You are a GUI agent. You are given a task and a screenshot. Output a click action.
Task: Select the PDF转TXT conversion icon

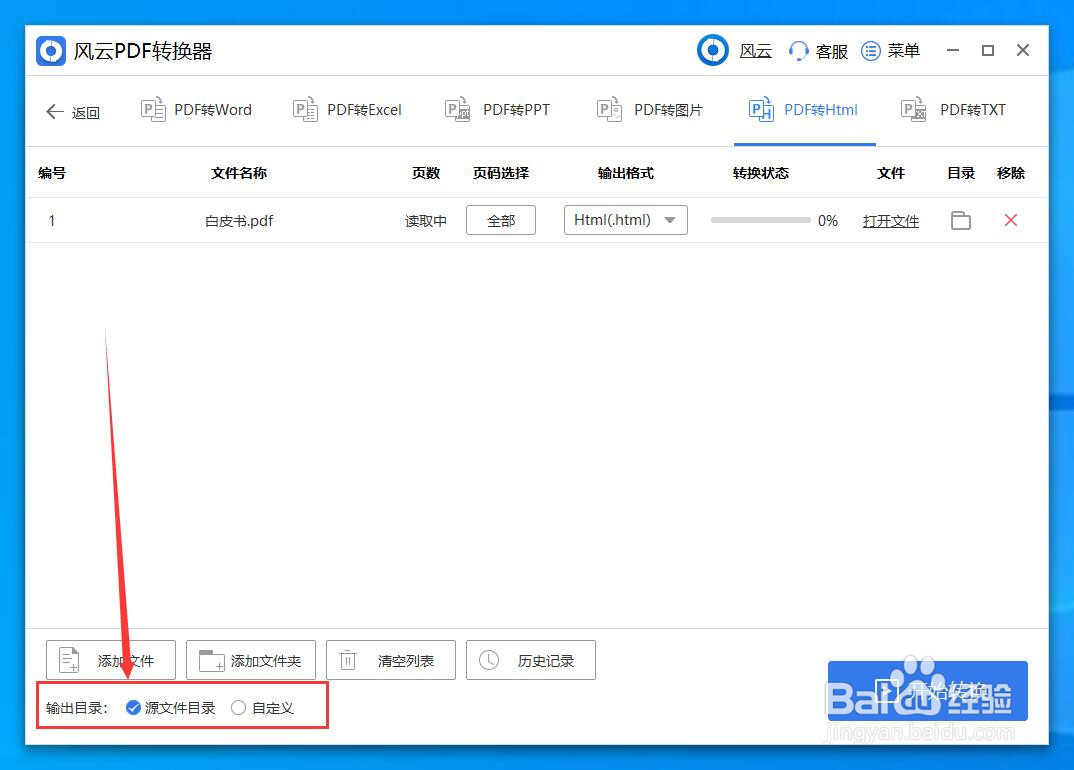click(x=913, y=110)
